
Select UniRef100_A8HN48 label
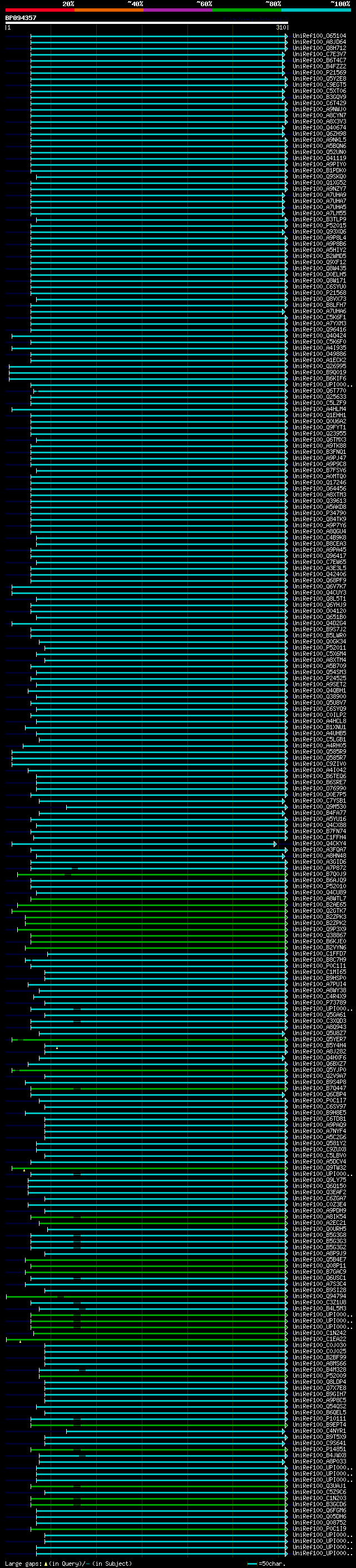tap(319, 856)
